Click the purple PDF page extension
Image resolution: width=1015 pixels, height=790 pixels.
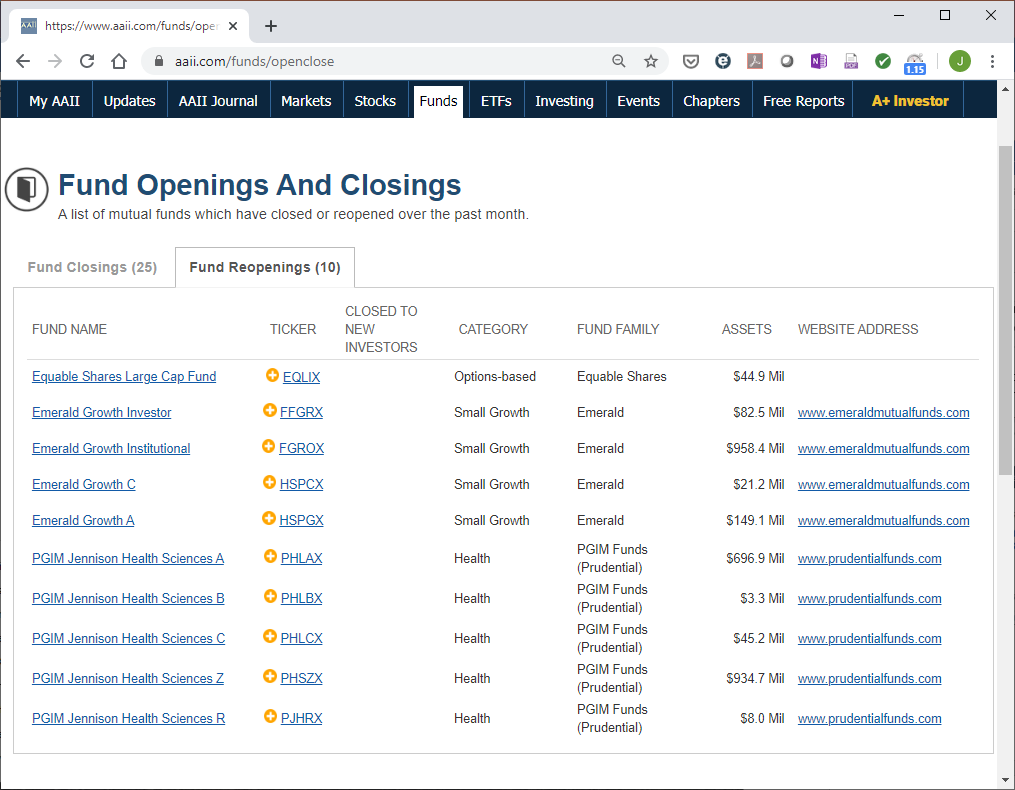pyautogui.click(x=851, y=61)
